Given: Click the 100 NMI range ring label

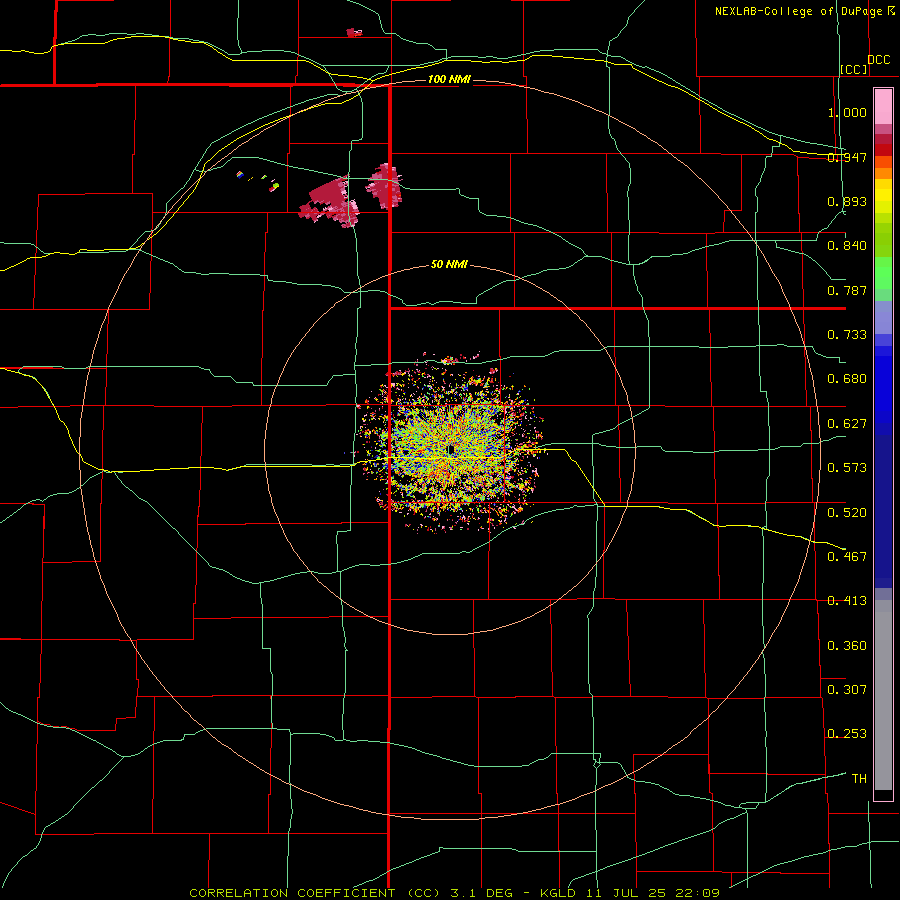Looking at the screenshot, I should pos(449,79).
